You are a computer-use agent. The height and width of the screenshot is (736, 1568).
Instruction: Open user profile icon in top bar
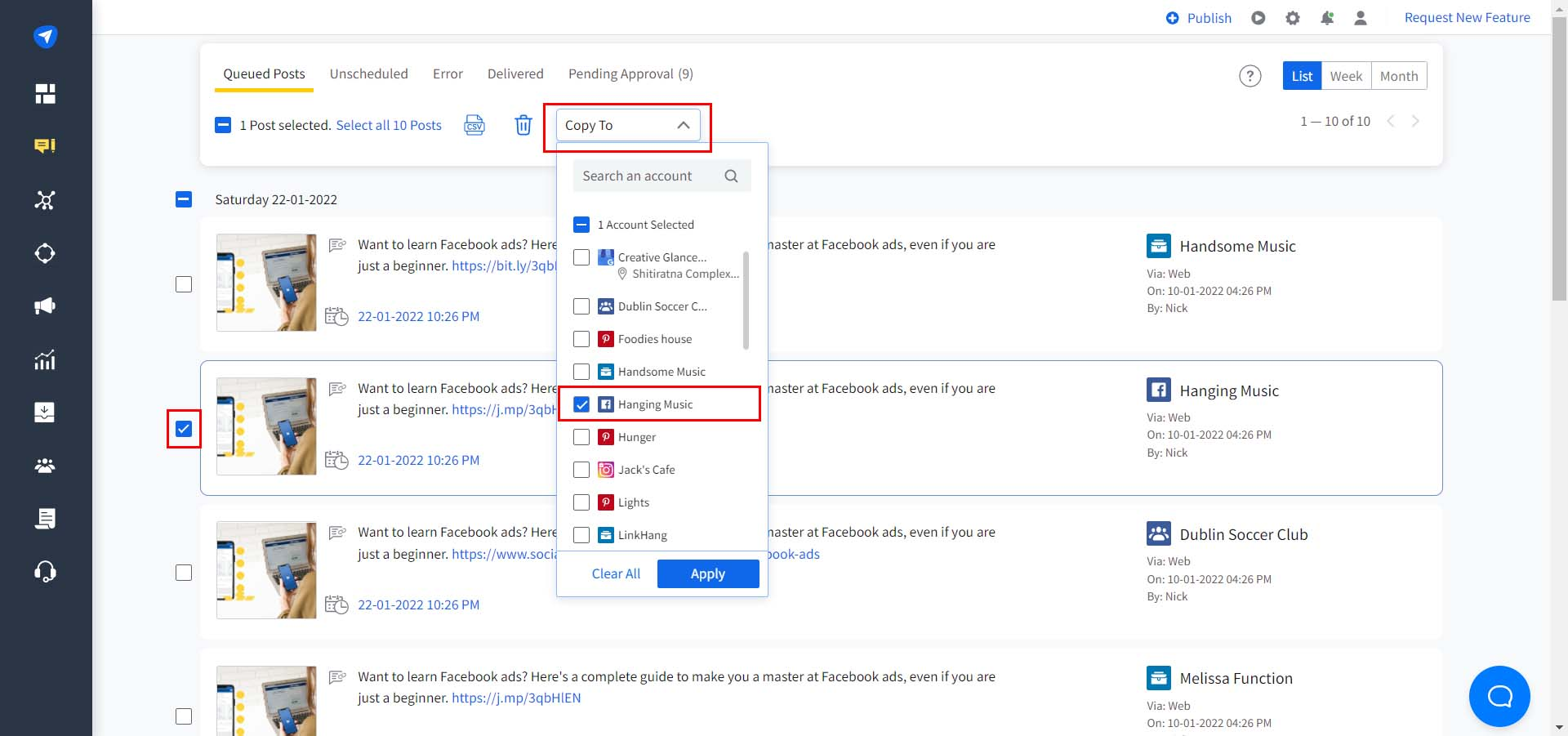1361,18
